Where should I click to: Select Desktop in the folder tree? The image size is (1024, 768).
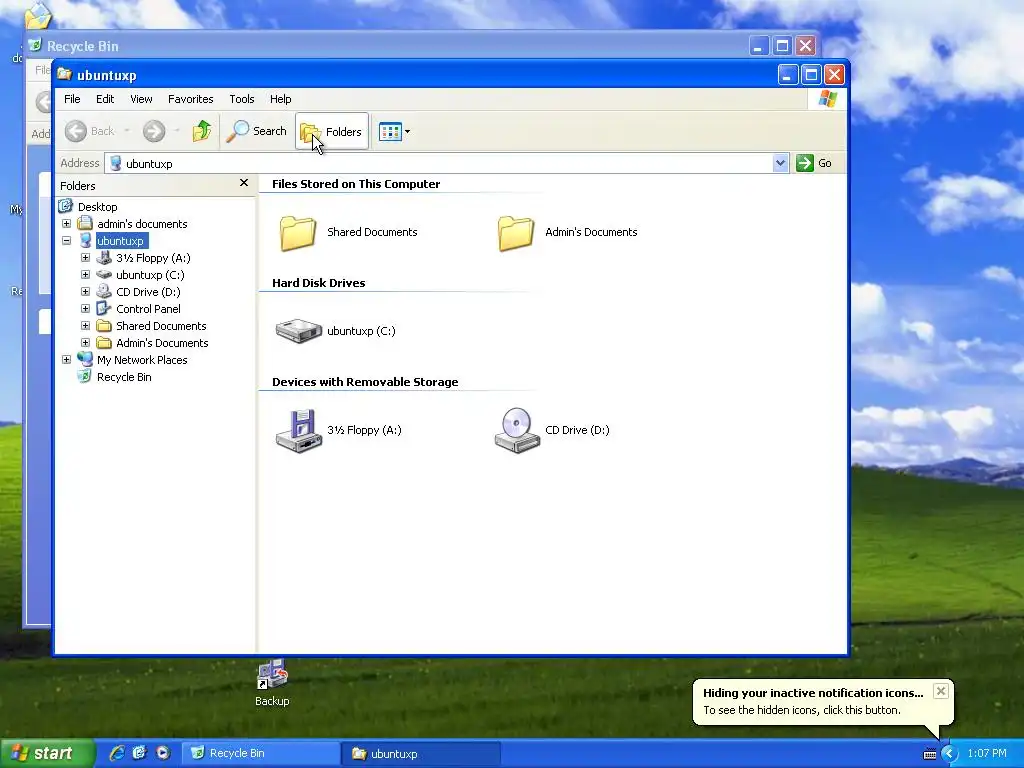point(97,207)
